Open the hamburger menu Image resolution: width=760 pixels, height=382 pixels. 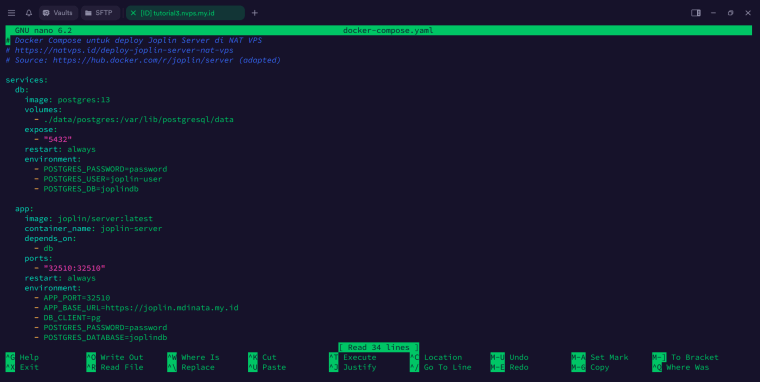click(11, 13)
